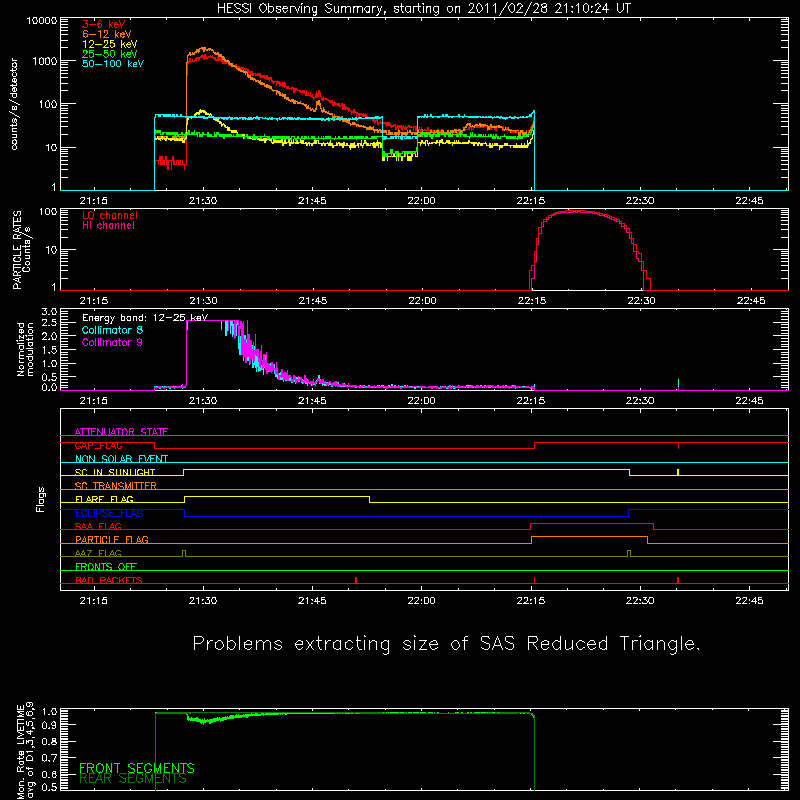Select the NON_SOLAR_EVENT flag label
This screenshot has width=800, height=800.
click(x=121, y=459)
